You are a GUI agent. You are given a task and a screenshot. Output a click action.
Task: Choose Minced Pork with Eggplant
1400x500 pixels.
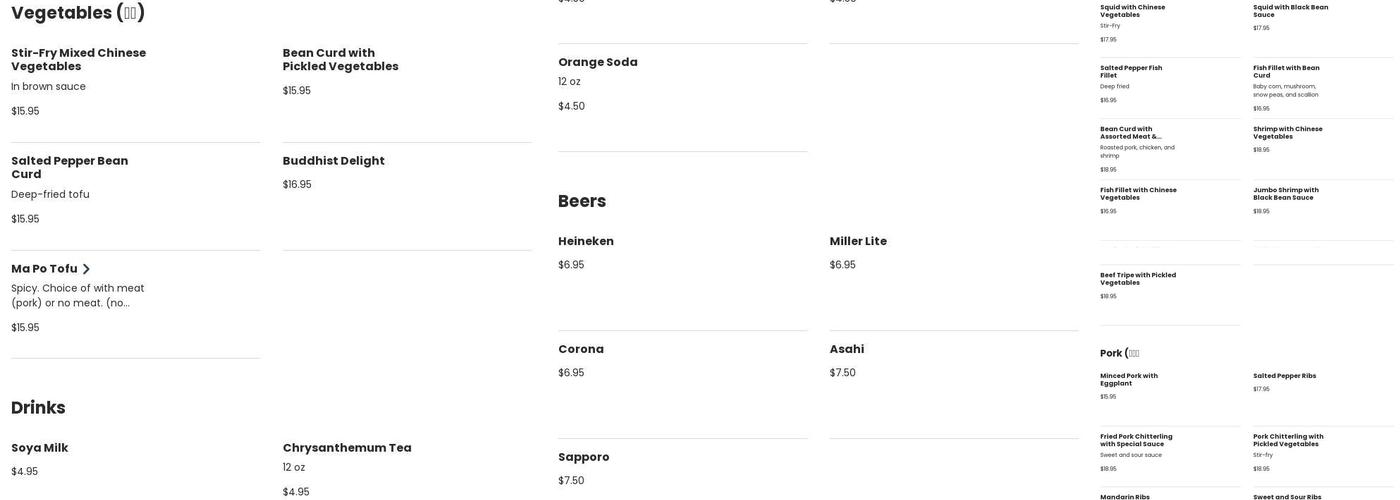1128,379
